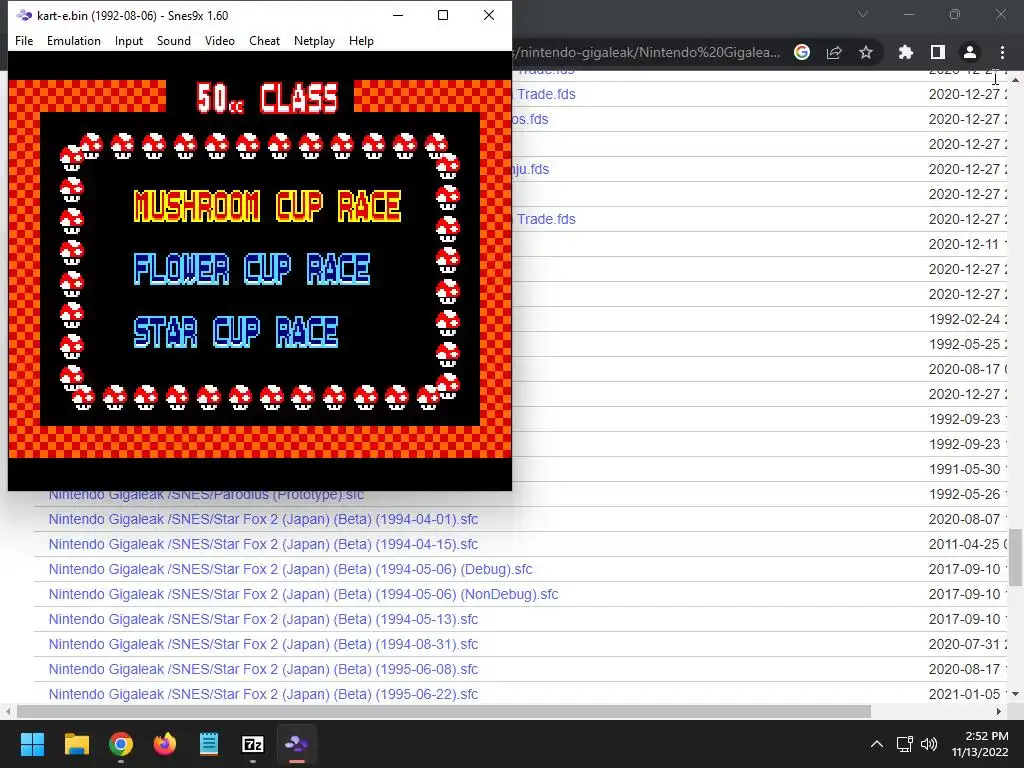Open Star Fox 2 Beta 1995-06-08 link
1024x768 pixels.
pos(263,669)
